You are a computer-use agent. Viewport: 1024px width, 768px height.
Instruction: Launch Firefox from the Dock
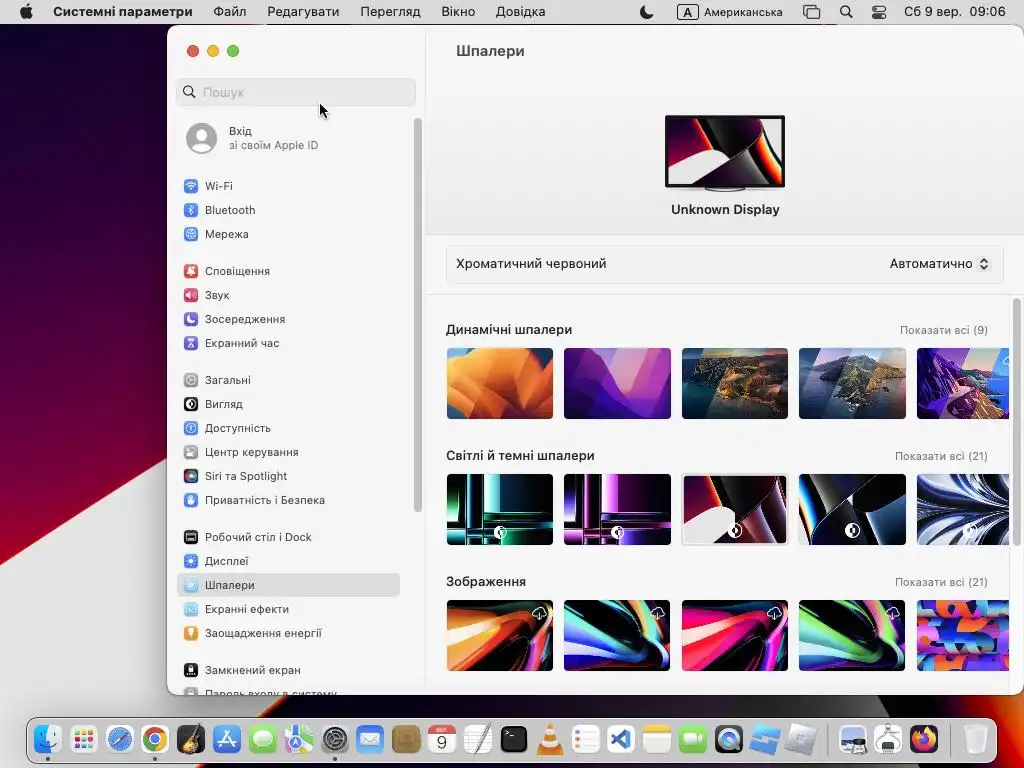coord(923,739)
